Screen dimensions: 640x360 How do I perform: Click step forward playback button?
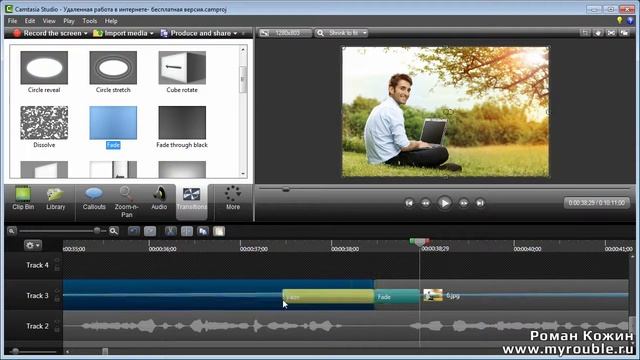tap(464, 203)
